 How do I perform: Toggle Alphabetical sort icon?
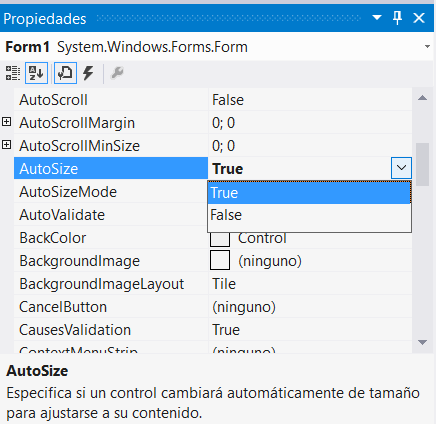(36, 73)
